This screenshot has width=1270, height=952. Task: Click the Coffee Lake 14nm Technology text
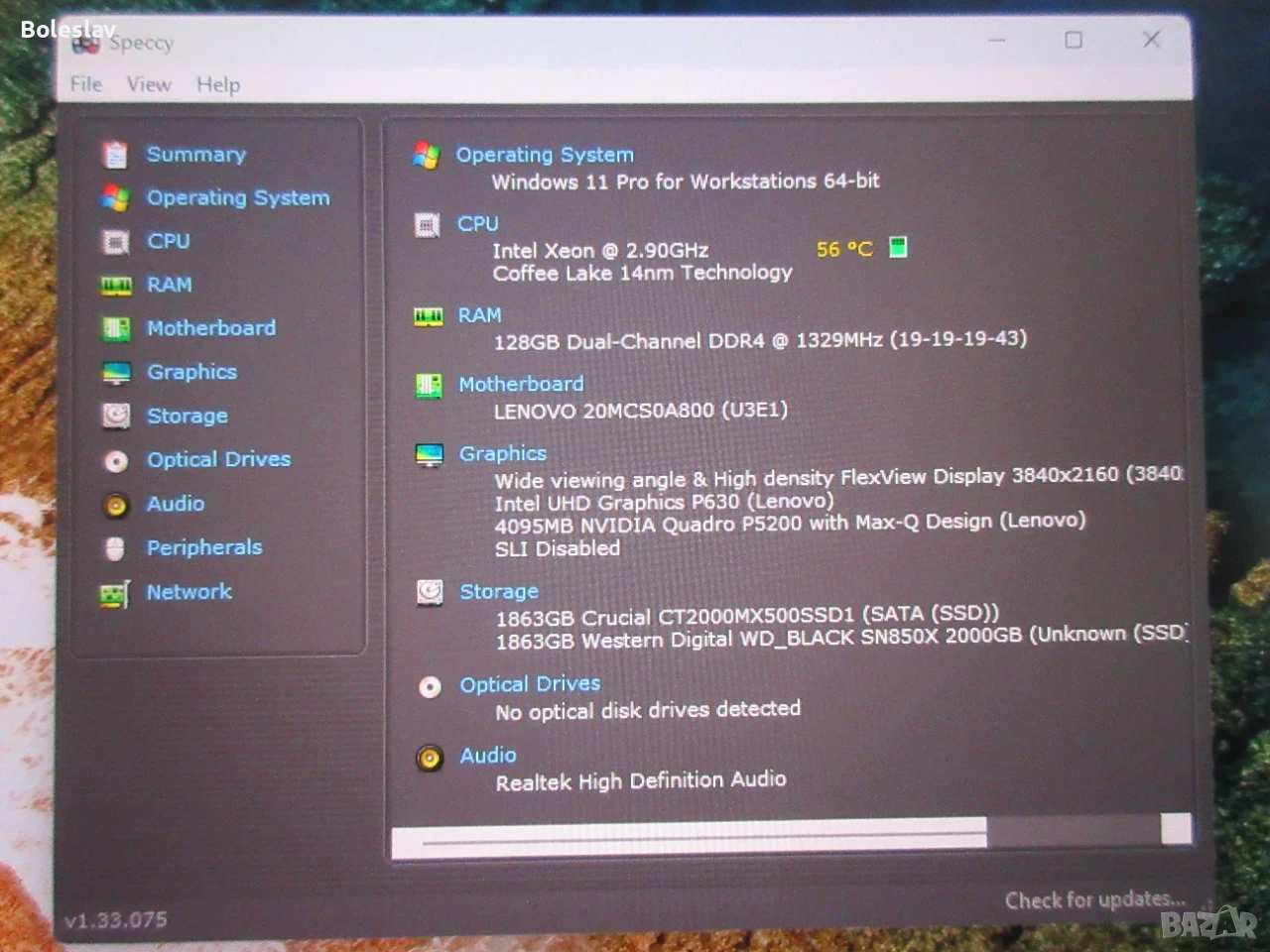pyautogui.click(x=643, y=273)
